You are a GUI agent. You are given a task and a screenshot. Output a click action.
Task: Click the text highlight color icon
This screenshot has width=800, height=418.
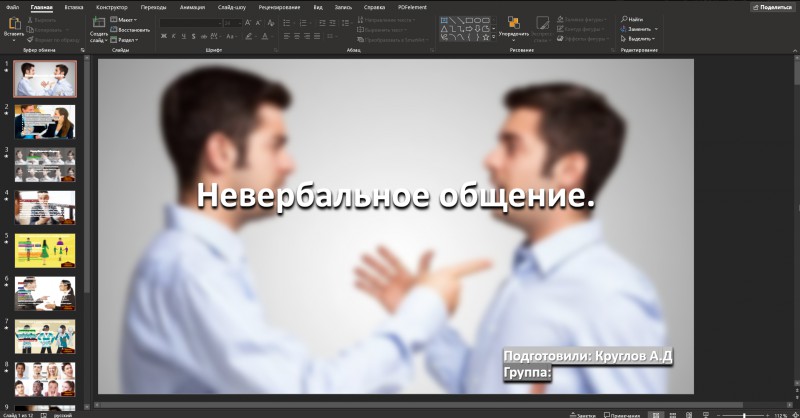(x=248, y=36)
